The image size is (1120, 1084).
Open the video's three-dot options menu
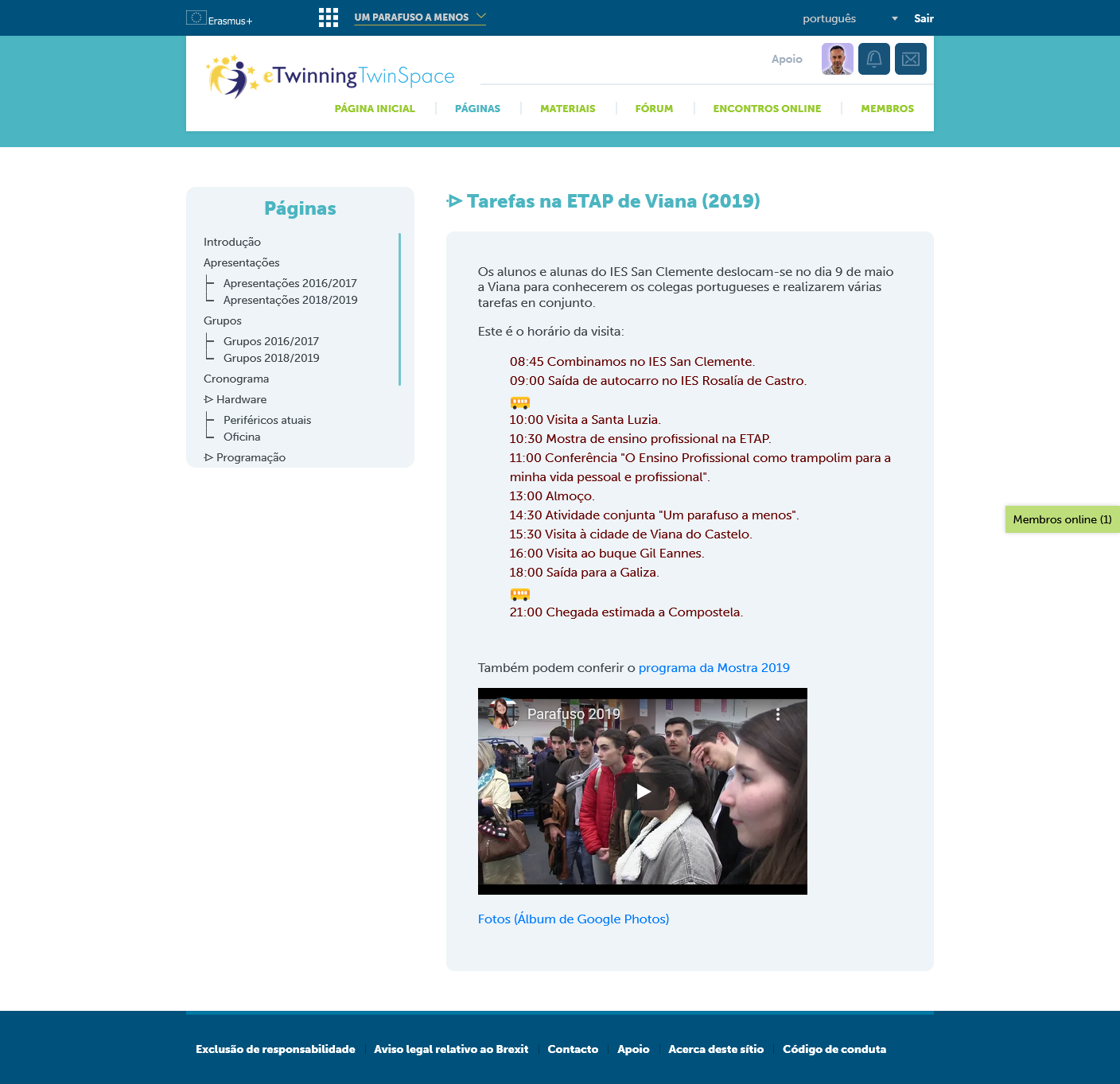pos(778,714)
